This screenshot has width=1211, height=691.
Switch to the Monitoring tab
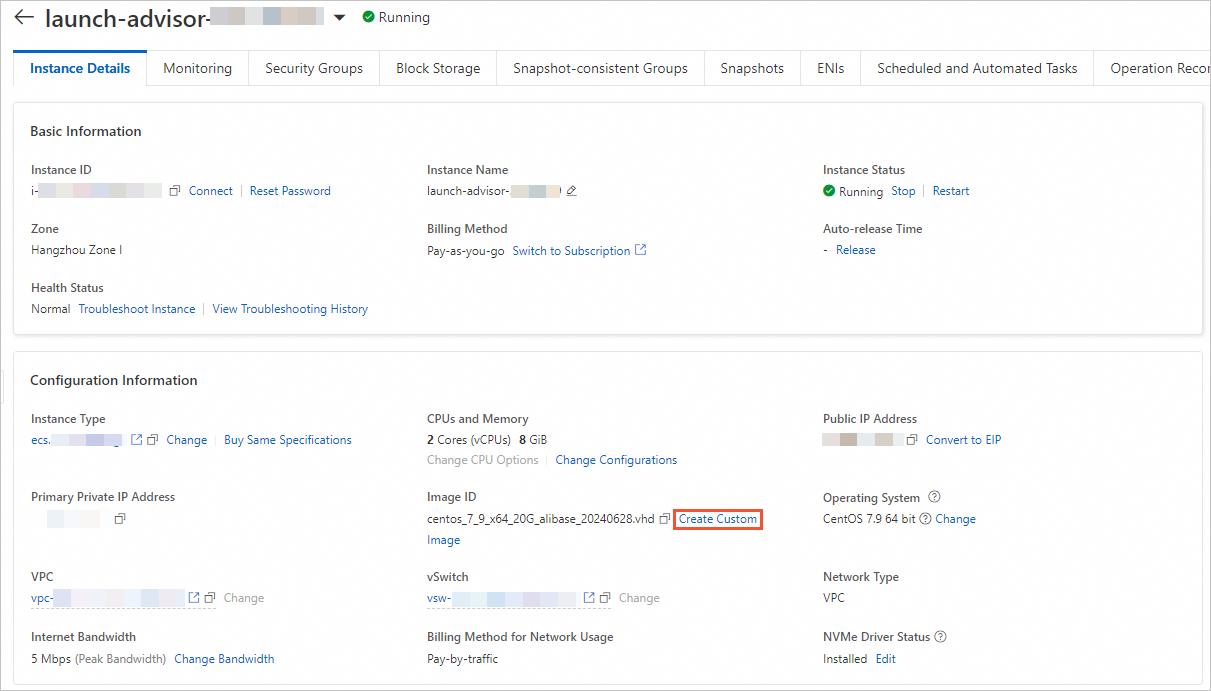click(x=197, y=68)
